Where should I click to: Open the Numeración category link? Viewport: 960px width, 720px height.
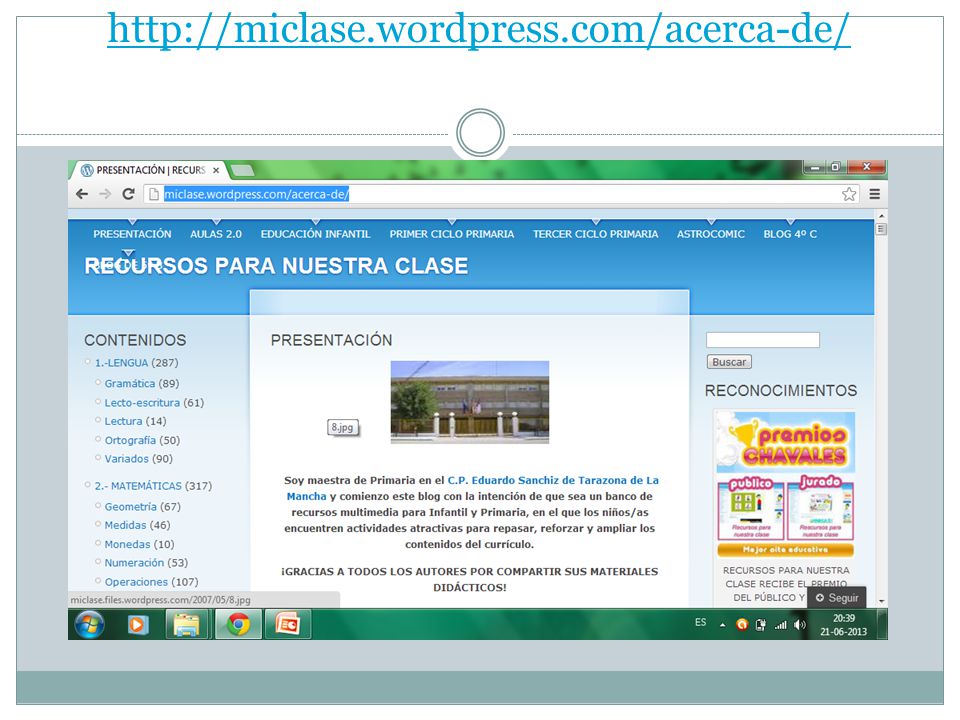pos(134,563)
